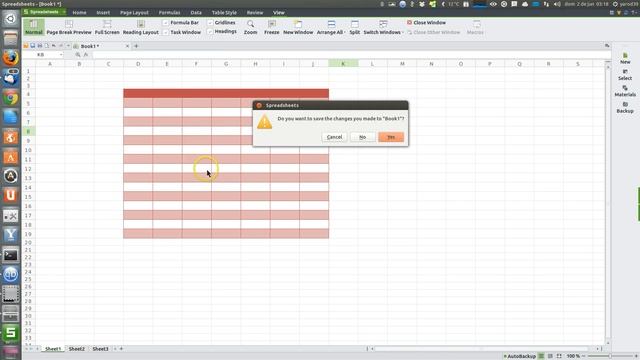Image resolution: width=640 pixels, height=360 pixels.
Task: Launch Firefox from the dock
Action: point(11,58)
